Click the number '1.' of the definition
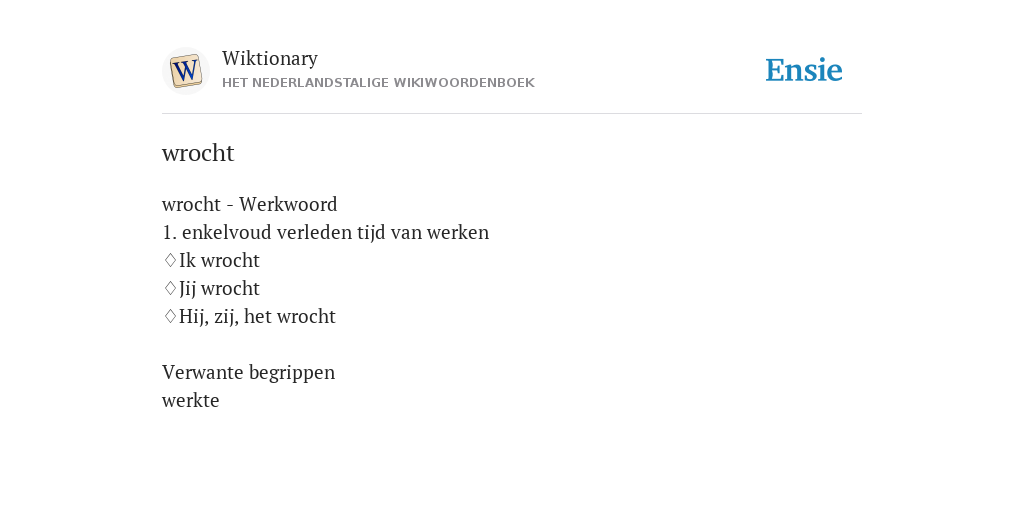 170,232
